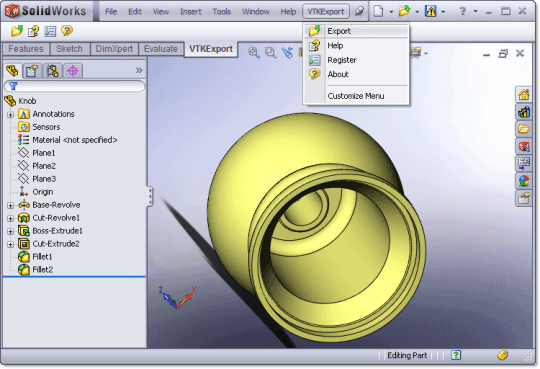Open SolidWorks Resources home icon in task pane
Viewport: 540px width, 369px height.
(524, 94)
